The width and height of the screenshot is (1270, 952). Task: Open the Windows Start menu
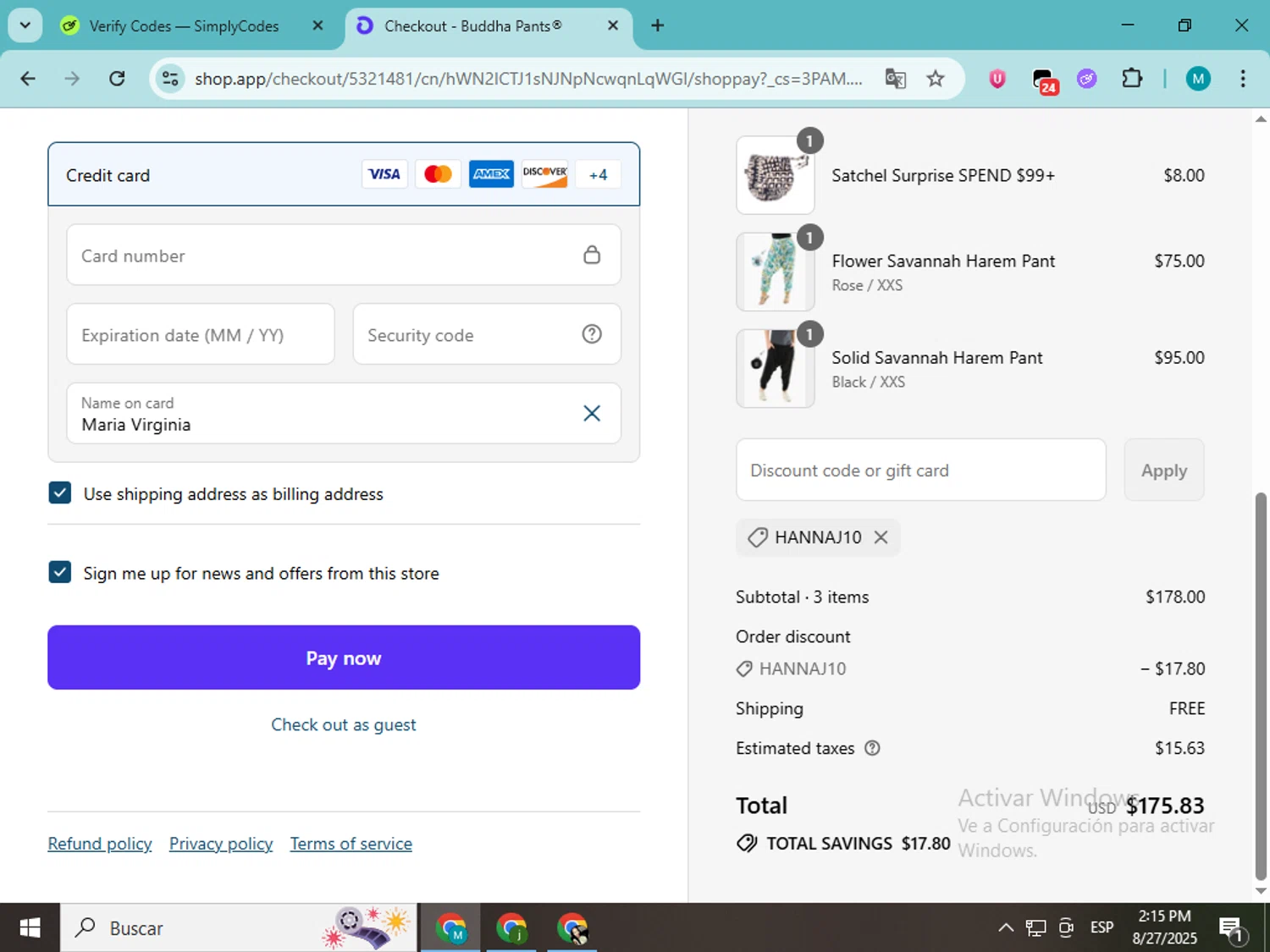click(x=30, y=928)
